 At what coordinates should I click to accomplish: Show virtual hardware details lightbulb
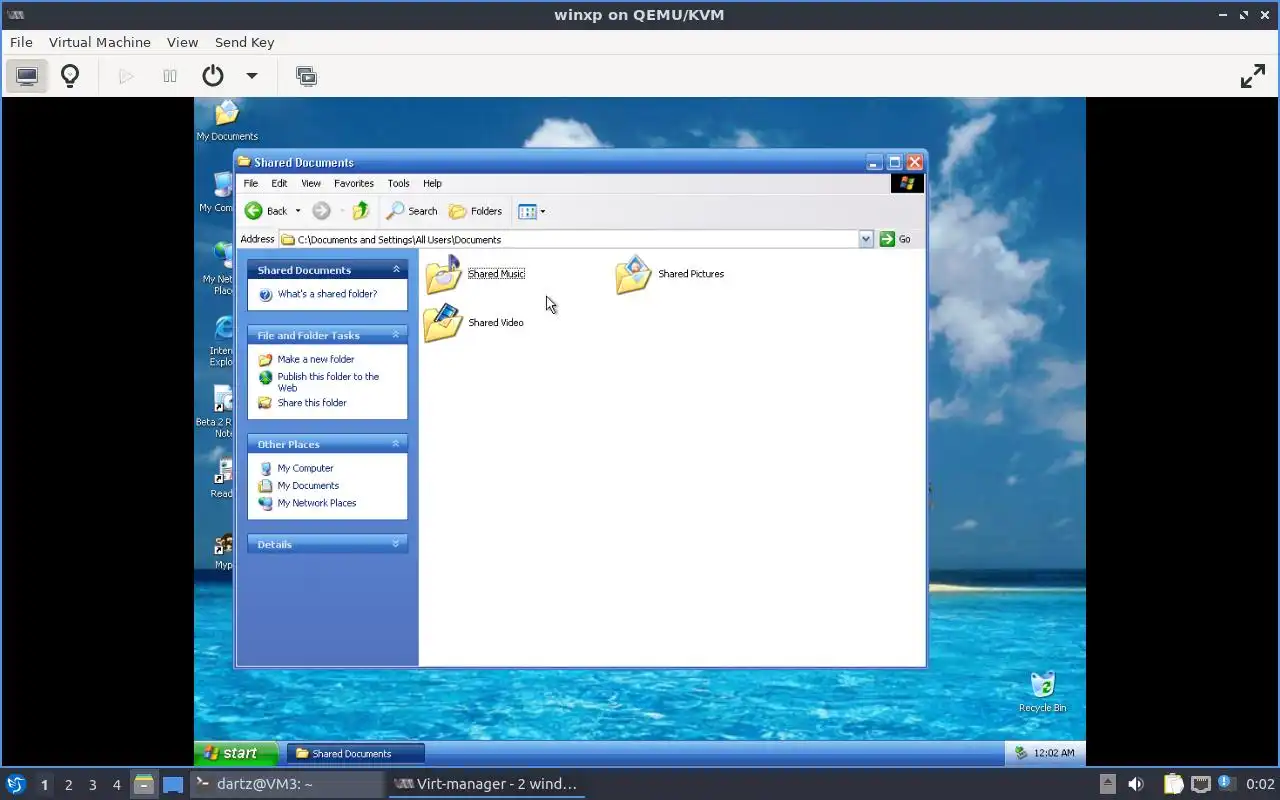pos(70,76)
